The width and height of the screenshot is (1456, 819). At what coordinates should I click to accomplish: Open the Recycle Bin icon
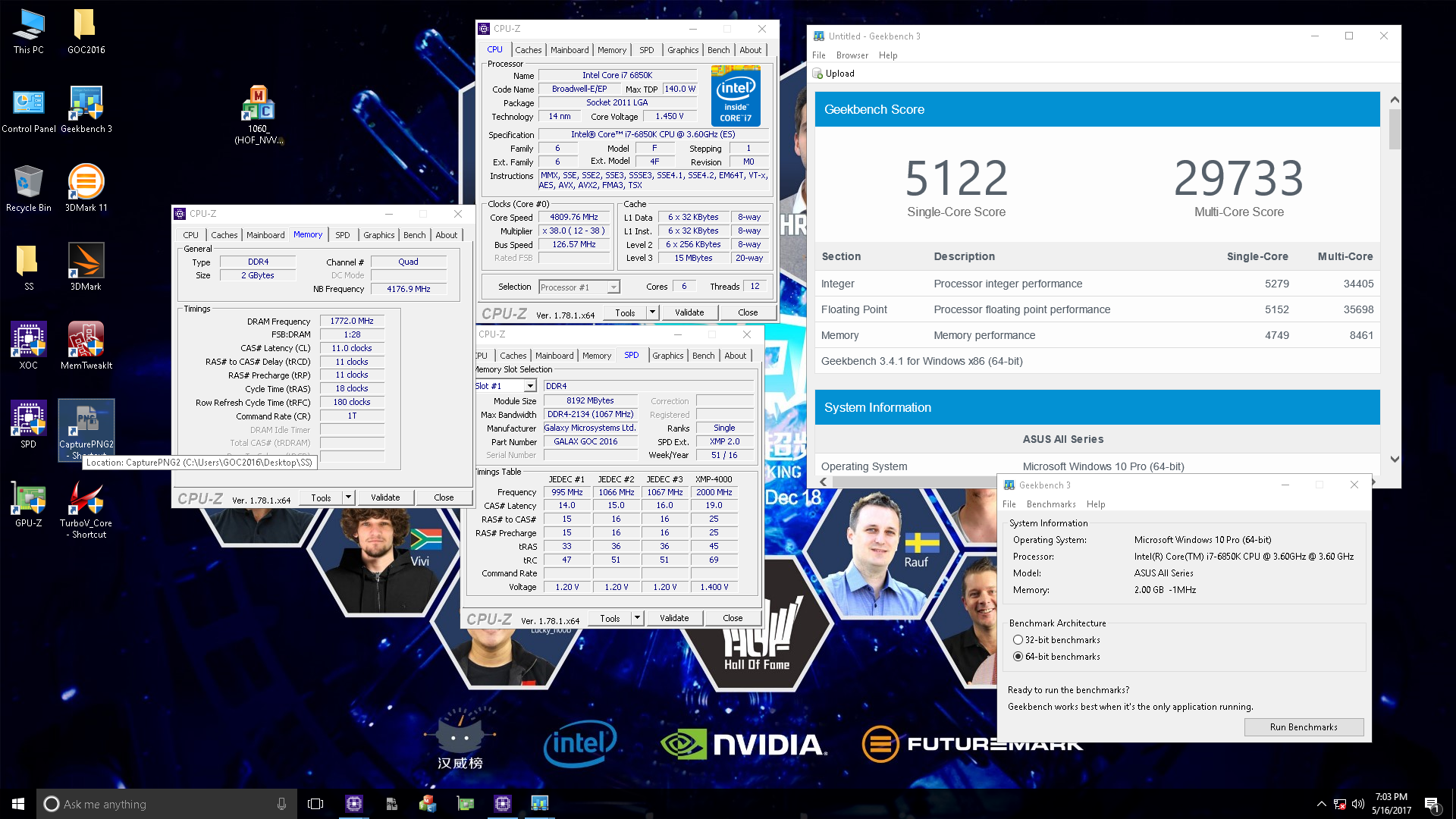point(29,189)
